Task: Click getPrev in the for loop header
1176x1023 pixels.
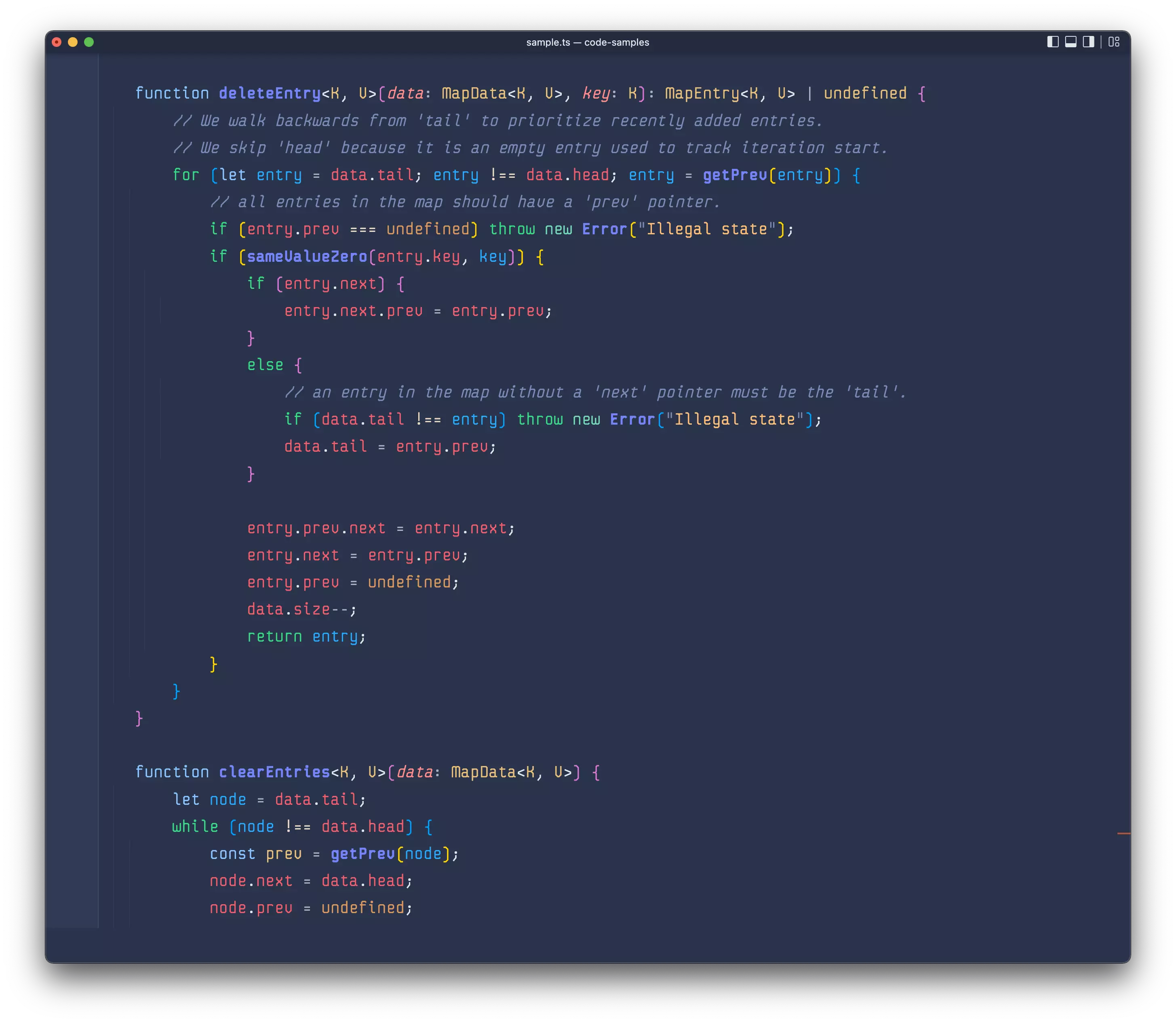Action: click(x=735, y=175)
